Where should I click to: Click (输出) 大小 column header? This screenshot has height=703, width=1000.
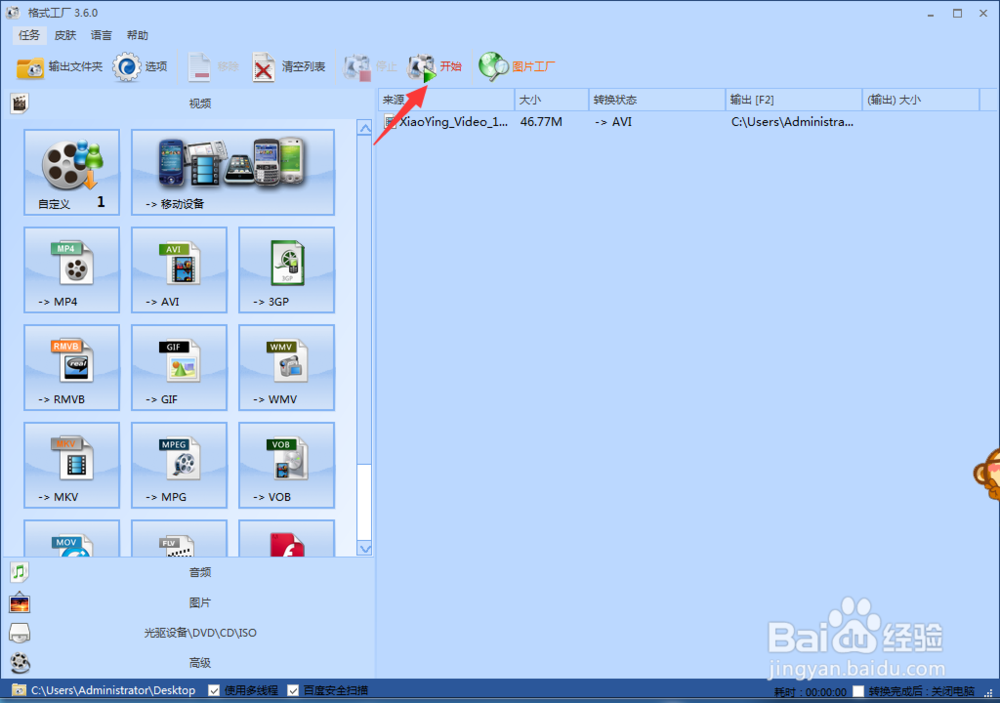pyautogui.click(x=920, y=100)
